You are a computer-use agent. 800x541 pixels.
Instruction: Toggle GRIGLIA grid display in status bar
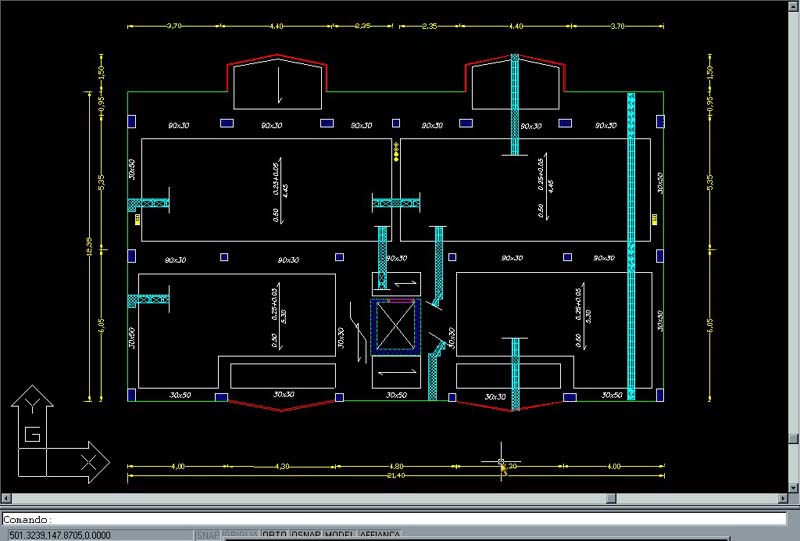click(240, 535)
